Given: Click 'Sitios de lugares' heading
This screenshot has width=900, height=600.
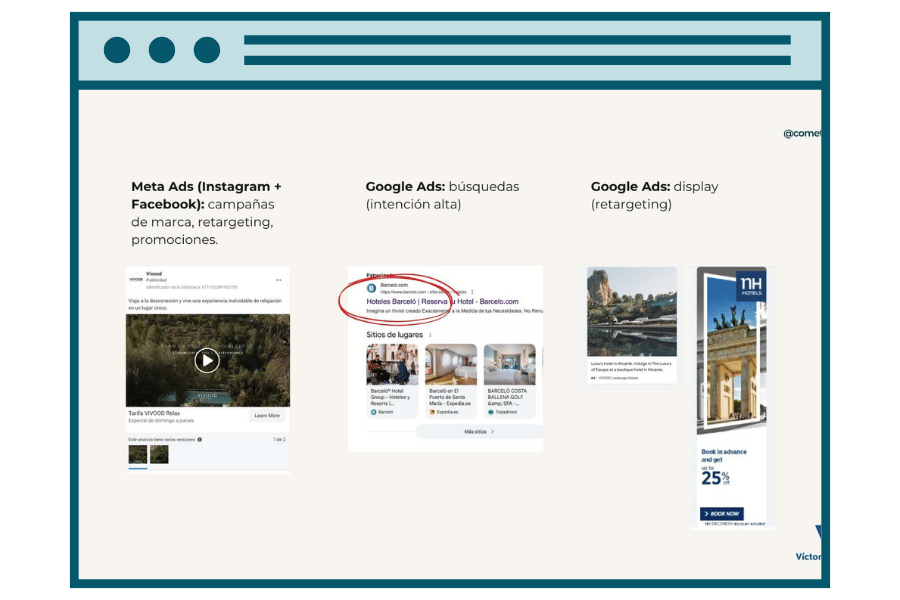Looking at the screenshot, I should click(x=394, y=335).
